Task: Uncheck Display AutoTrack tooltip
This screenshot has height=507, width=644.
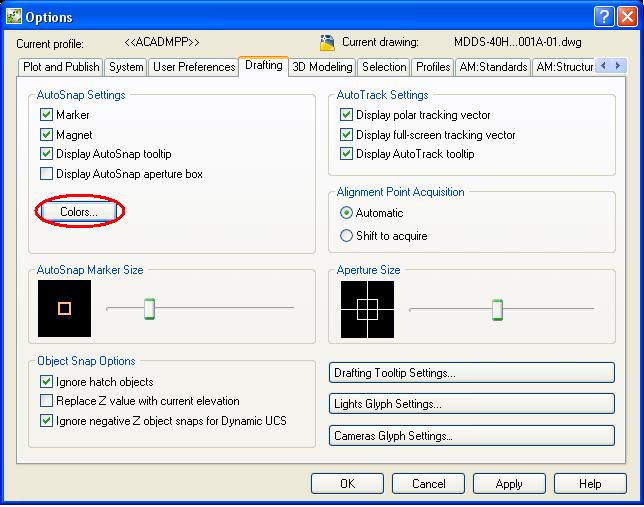Action: pos(346,154)
